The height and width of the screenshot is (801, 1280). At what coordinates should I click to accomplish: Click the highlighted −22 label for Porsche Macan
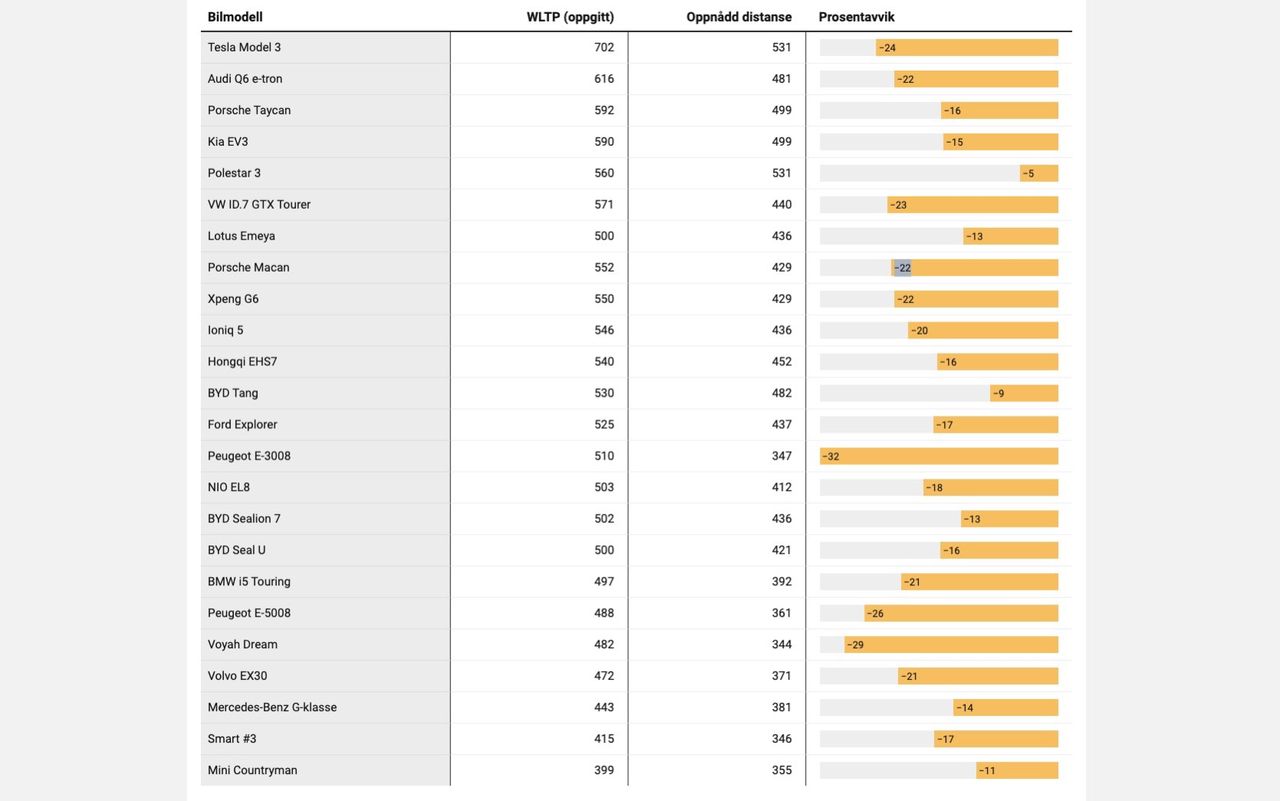click(904, 268)
